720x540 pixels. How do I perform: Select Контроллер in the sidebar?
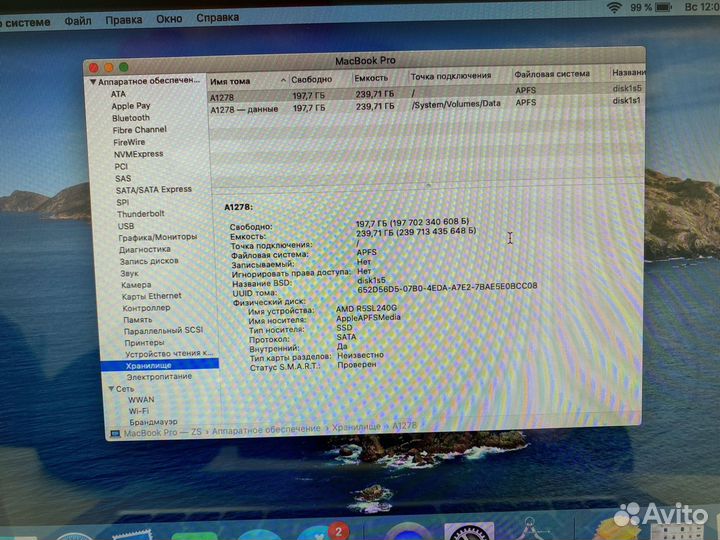(146, 308)
